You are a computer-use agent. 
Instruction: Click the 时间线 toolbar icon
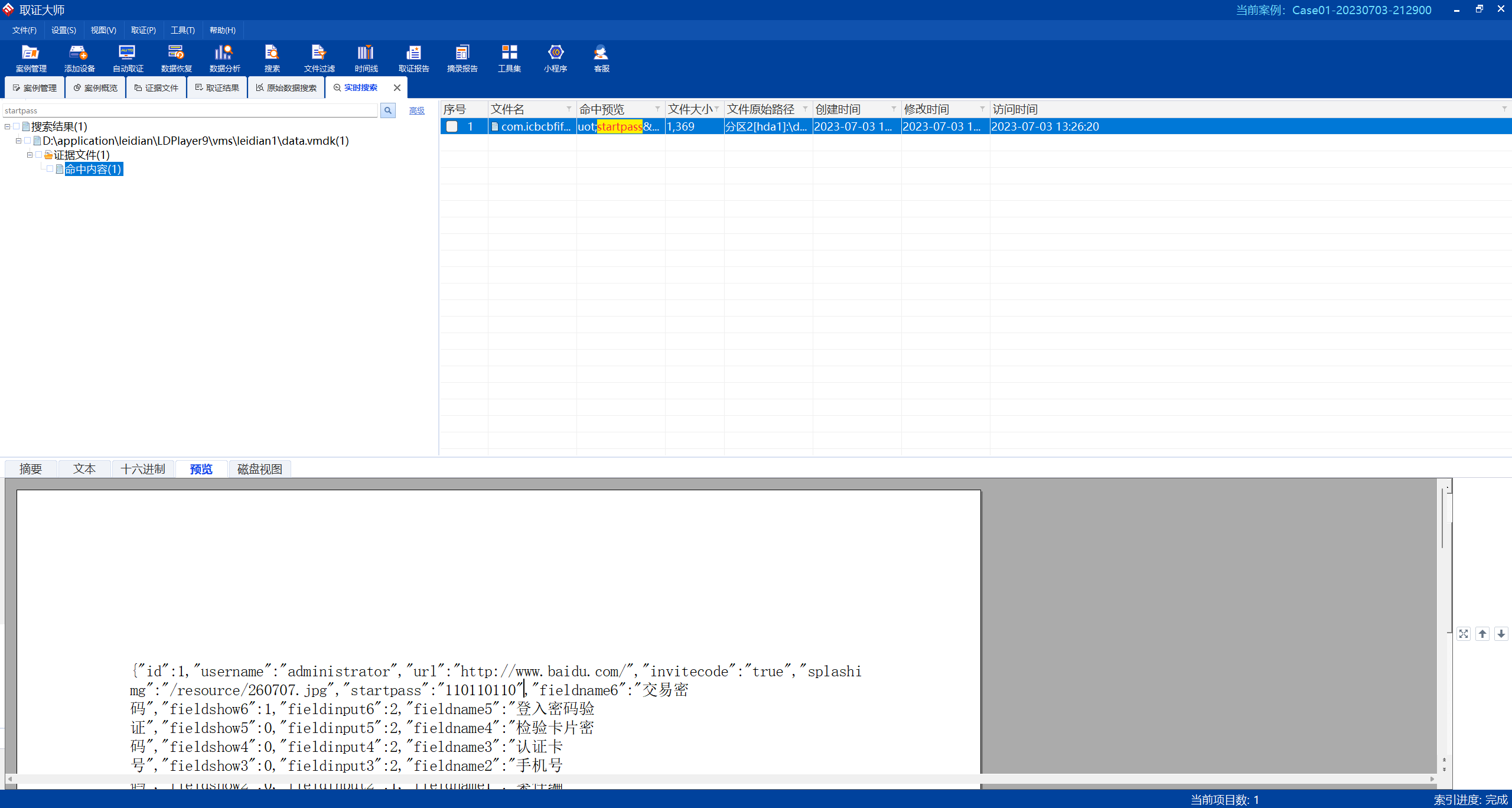(366, 58)
